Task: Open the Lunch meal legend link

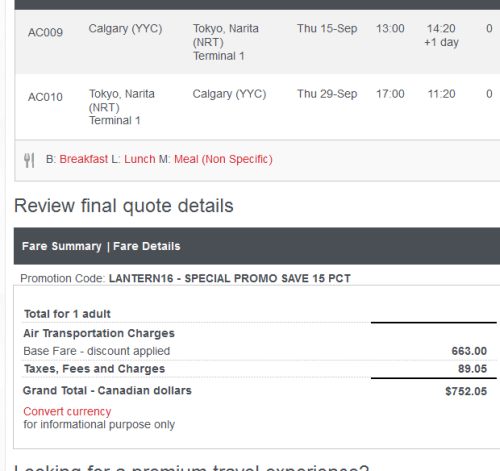Action: tap(140, 159)
